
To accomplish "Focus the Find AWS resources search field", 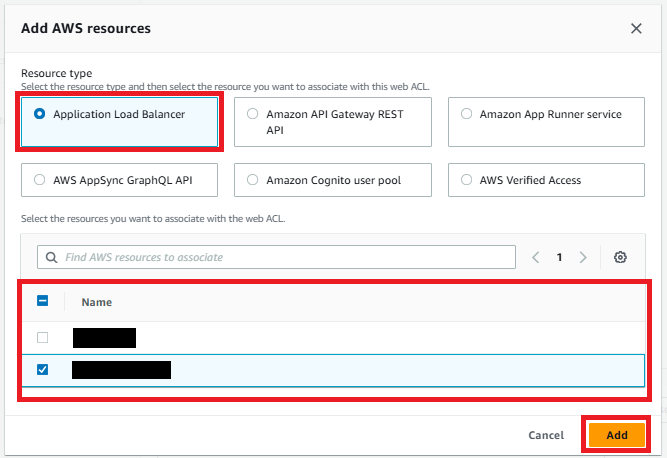I will 276,257.
